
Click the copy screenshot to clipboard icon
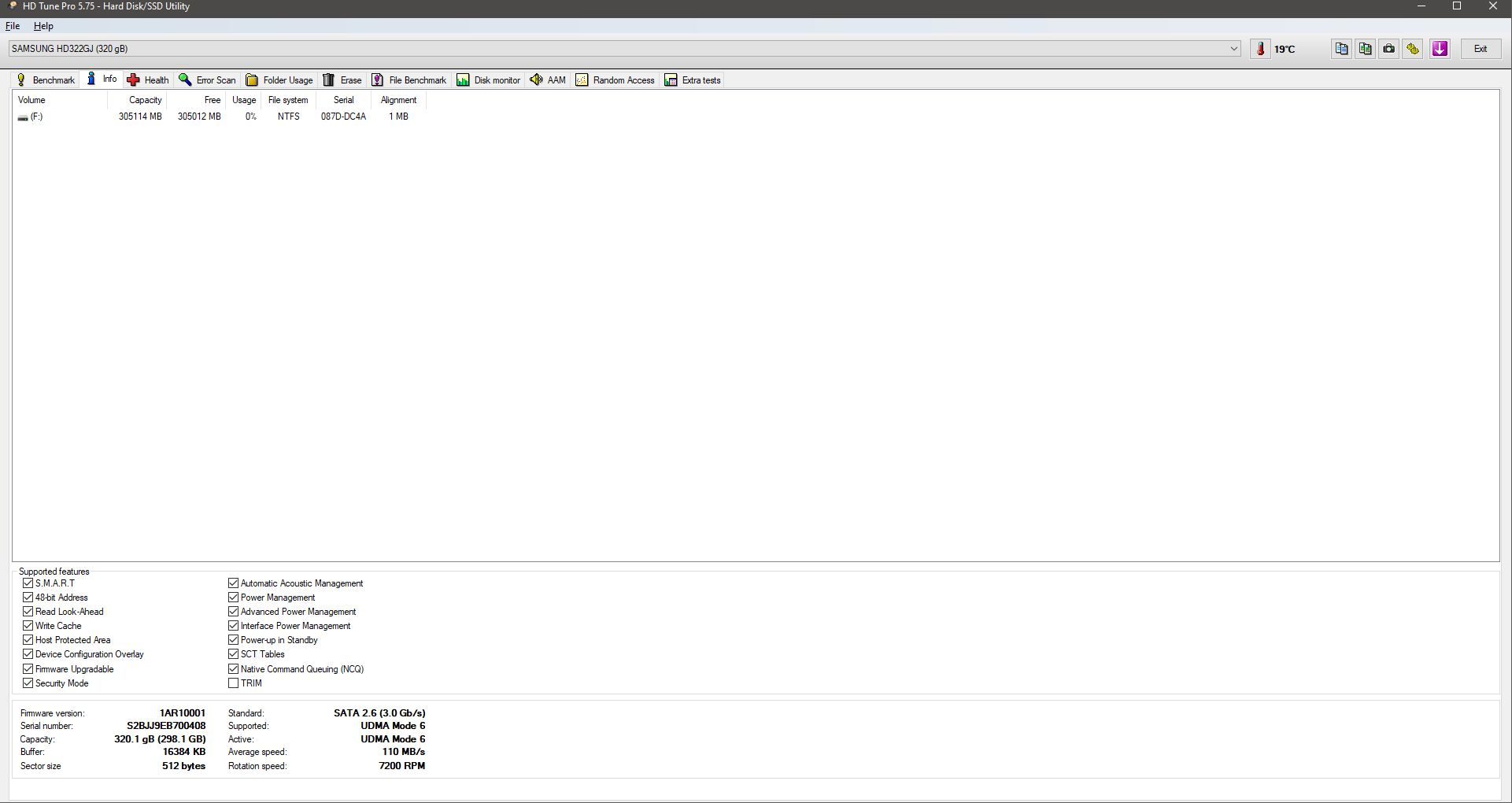tap(1365, 49)
